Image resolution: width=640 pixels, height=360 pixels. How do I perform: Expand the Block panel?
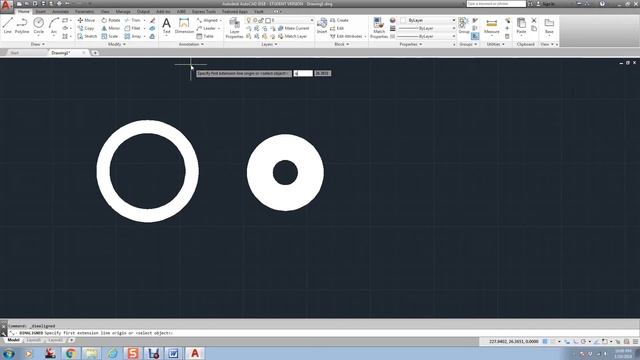click(x=342, y=44)
